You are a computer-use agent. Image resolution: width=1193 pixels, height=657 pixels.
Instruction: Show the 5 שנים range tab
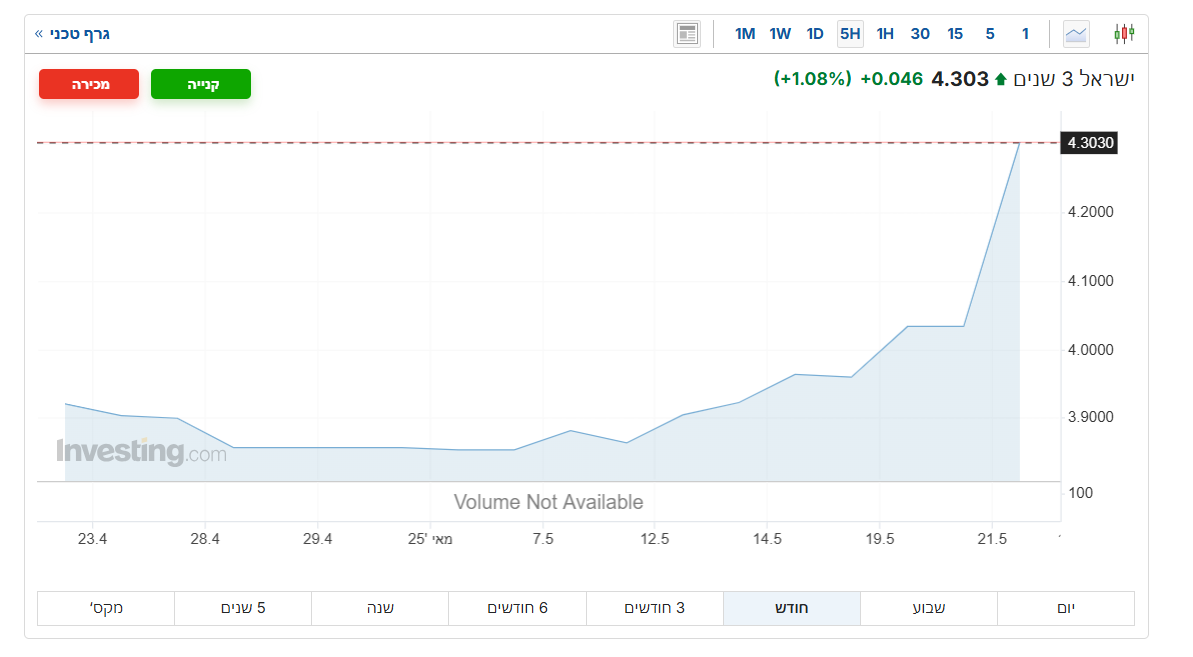243,608
